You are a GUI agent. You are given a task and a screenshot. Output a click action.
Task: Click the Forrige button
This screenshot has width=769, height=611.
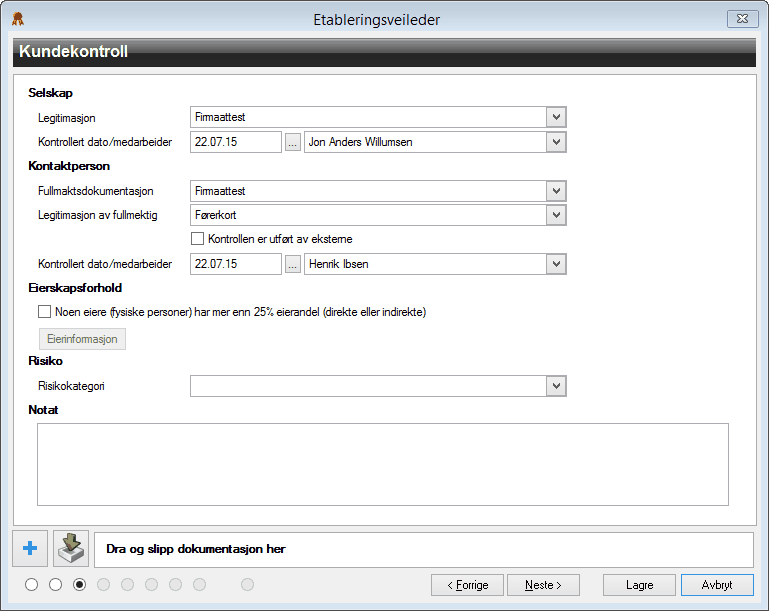[x=467, y=585]
